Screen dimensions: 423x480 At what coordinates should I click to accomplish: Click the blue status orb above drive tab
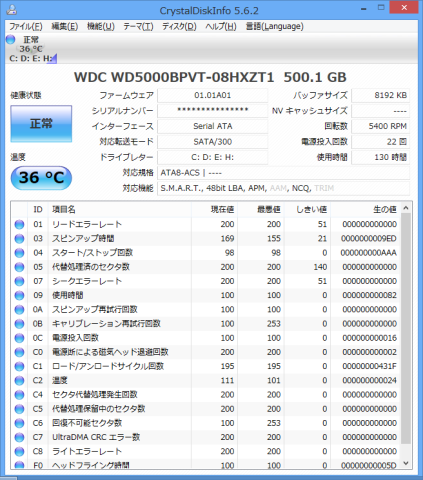10,39
